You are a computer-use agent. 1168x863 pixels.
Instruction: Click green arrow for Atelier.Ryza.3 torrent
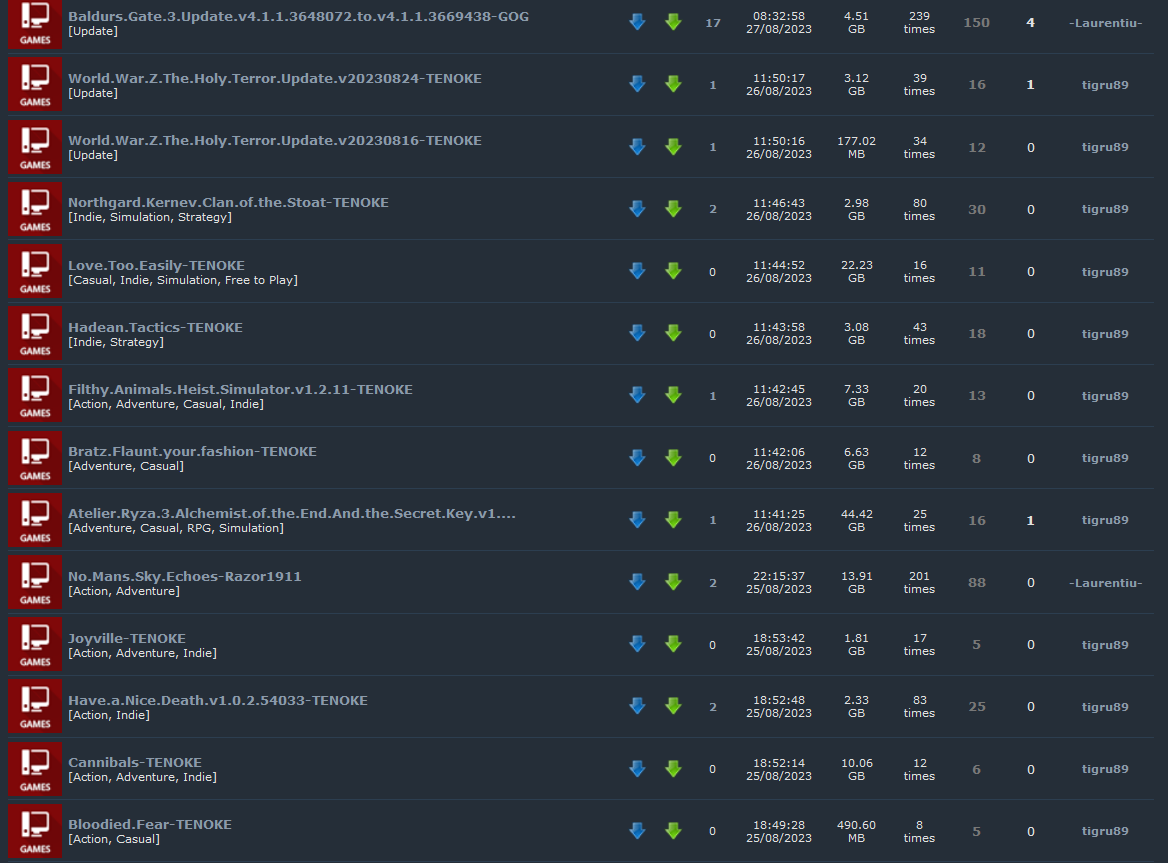[x=673, y=520]
